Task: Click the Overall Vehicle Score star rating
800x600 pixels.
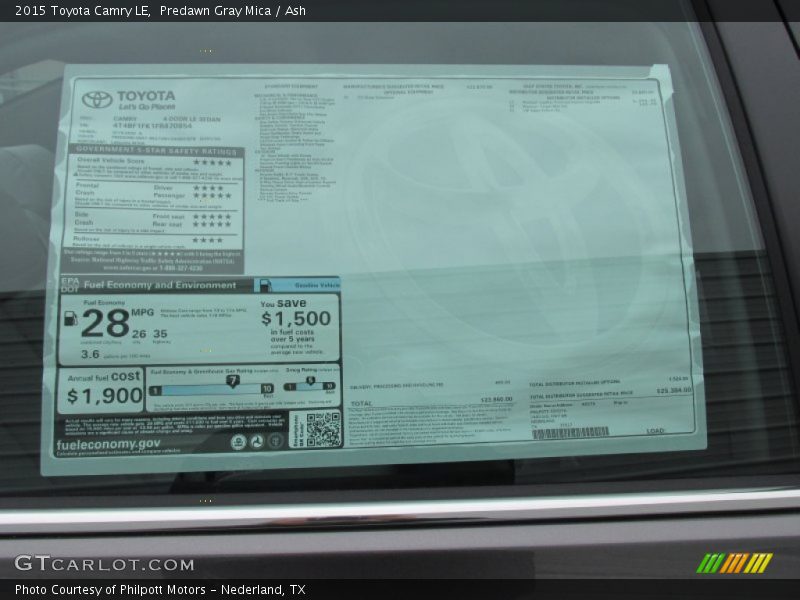Action: tap(212, 162)
